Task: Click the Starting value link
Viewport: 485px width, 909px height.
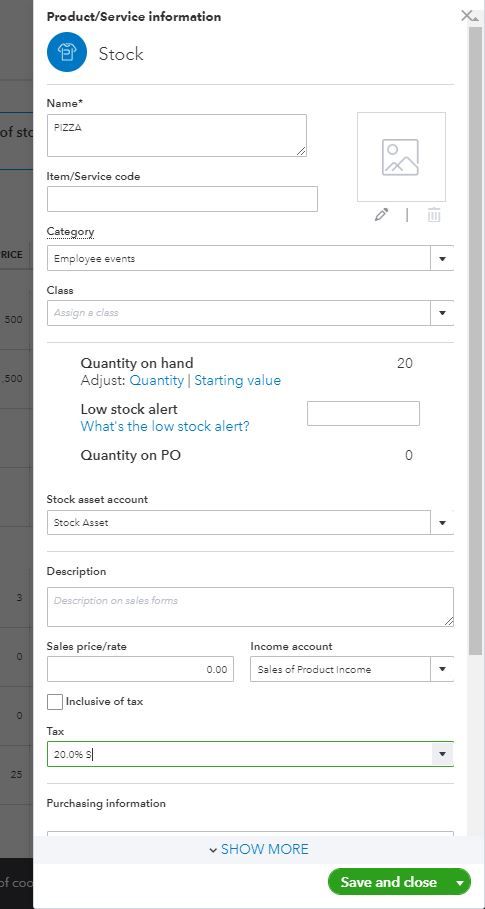Action: tap(238, 380)
